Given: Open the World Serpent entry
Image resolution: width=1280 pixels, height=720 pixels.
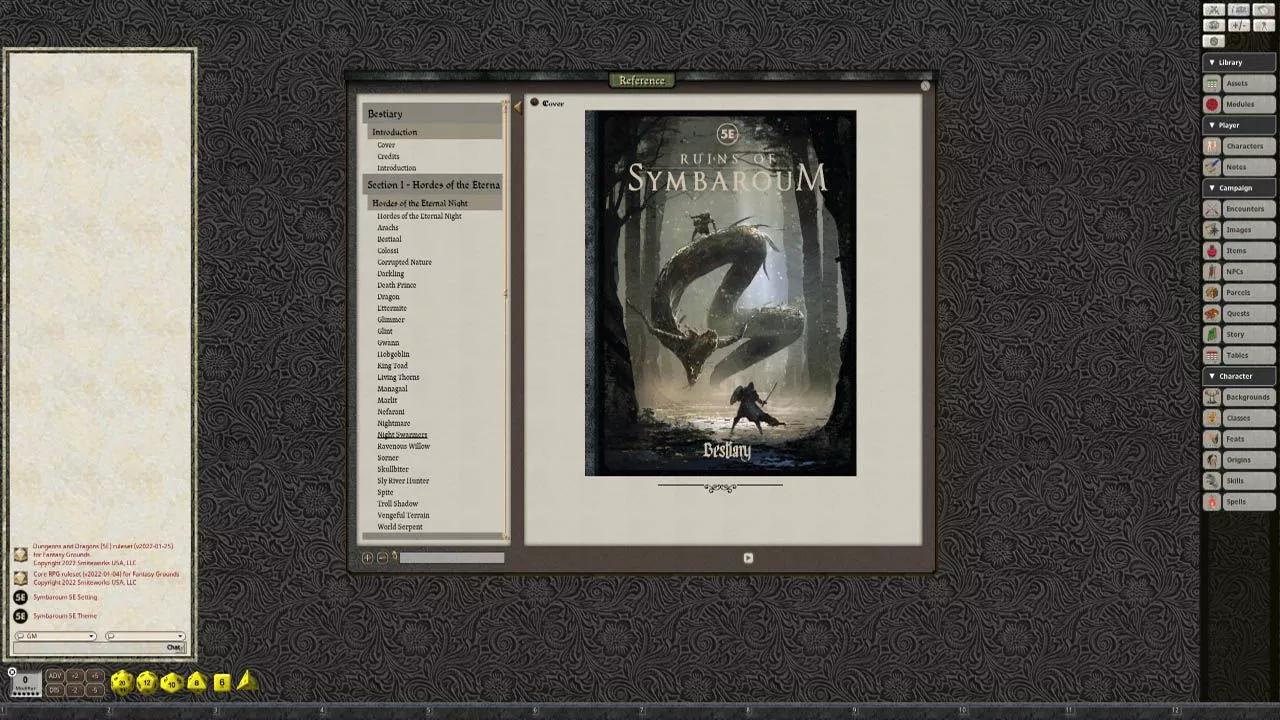Looking at the screenshot, I should 400,527.
